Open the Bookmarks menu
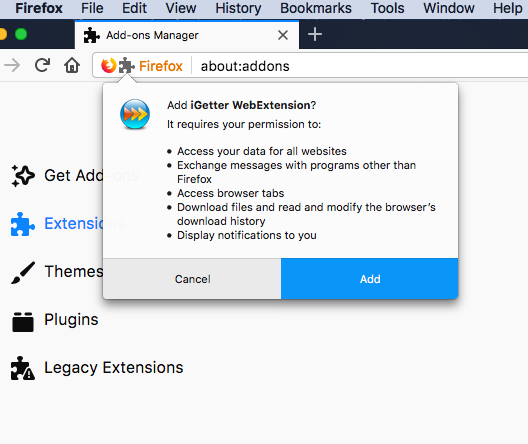528x444 pixels. (x=316, y=8)
